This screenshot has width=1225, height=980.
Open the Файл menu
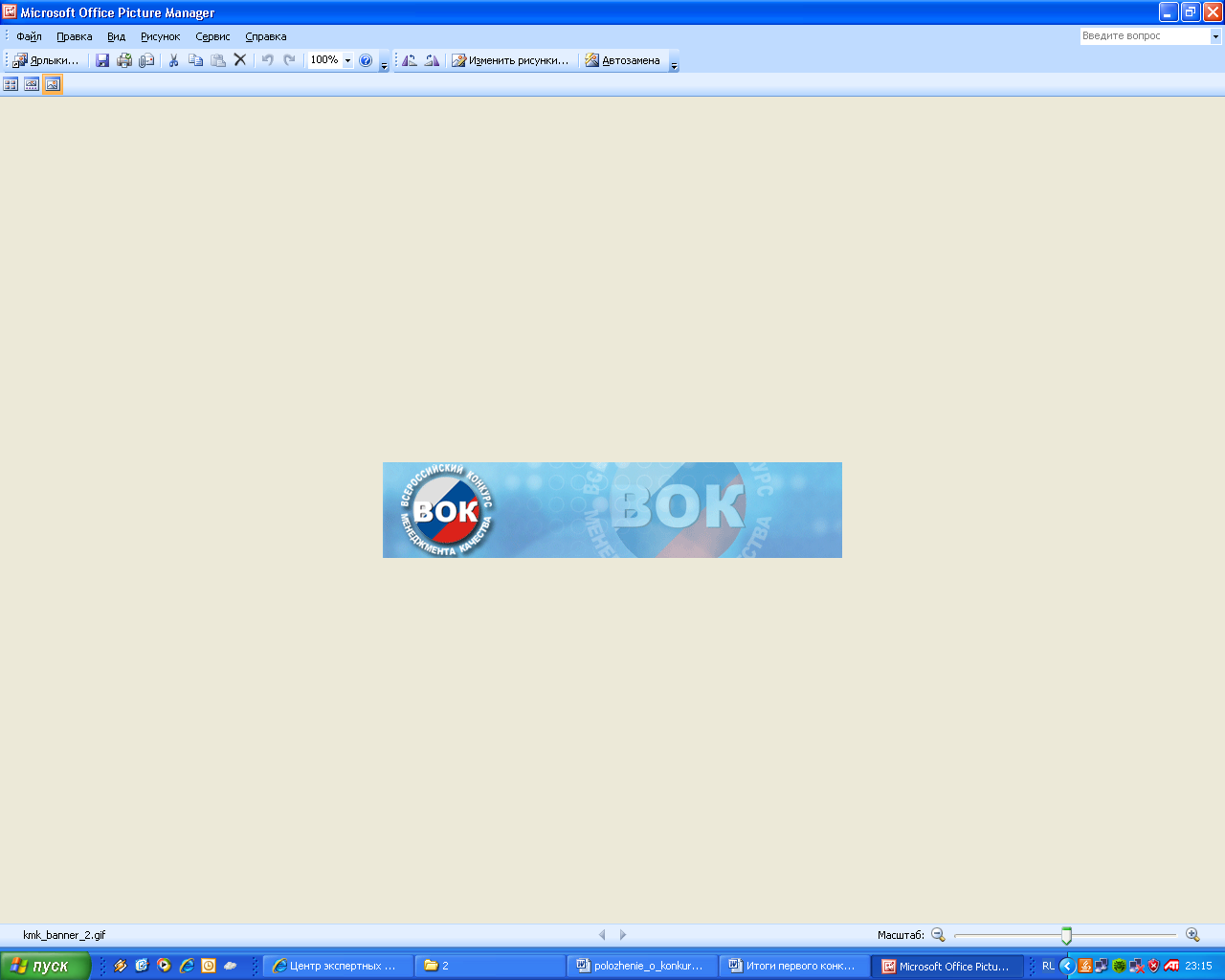point(29,36)
